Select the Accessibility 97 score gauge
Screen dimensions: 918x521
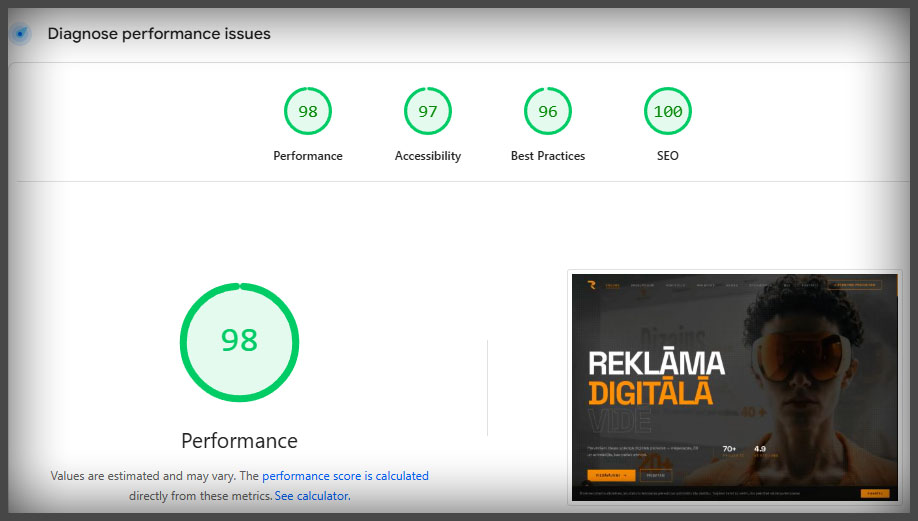pyautogui.click(x=428, y=111)
